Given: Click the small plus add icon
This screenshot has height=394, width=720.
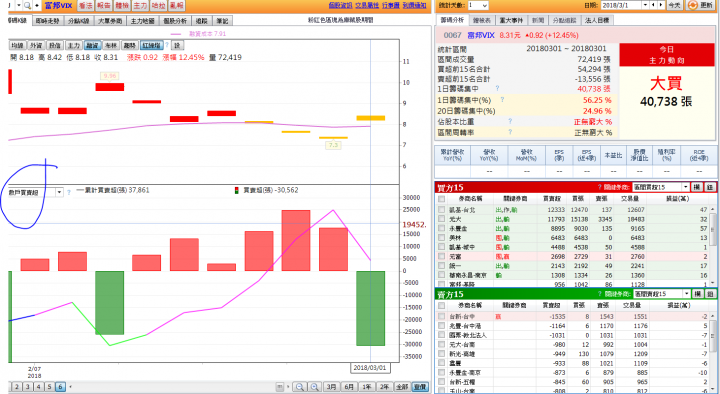Looking at the screenshot, I should (37, 6).
